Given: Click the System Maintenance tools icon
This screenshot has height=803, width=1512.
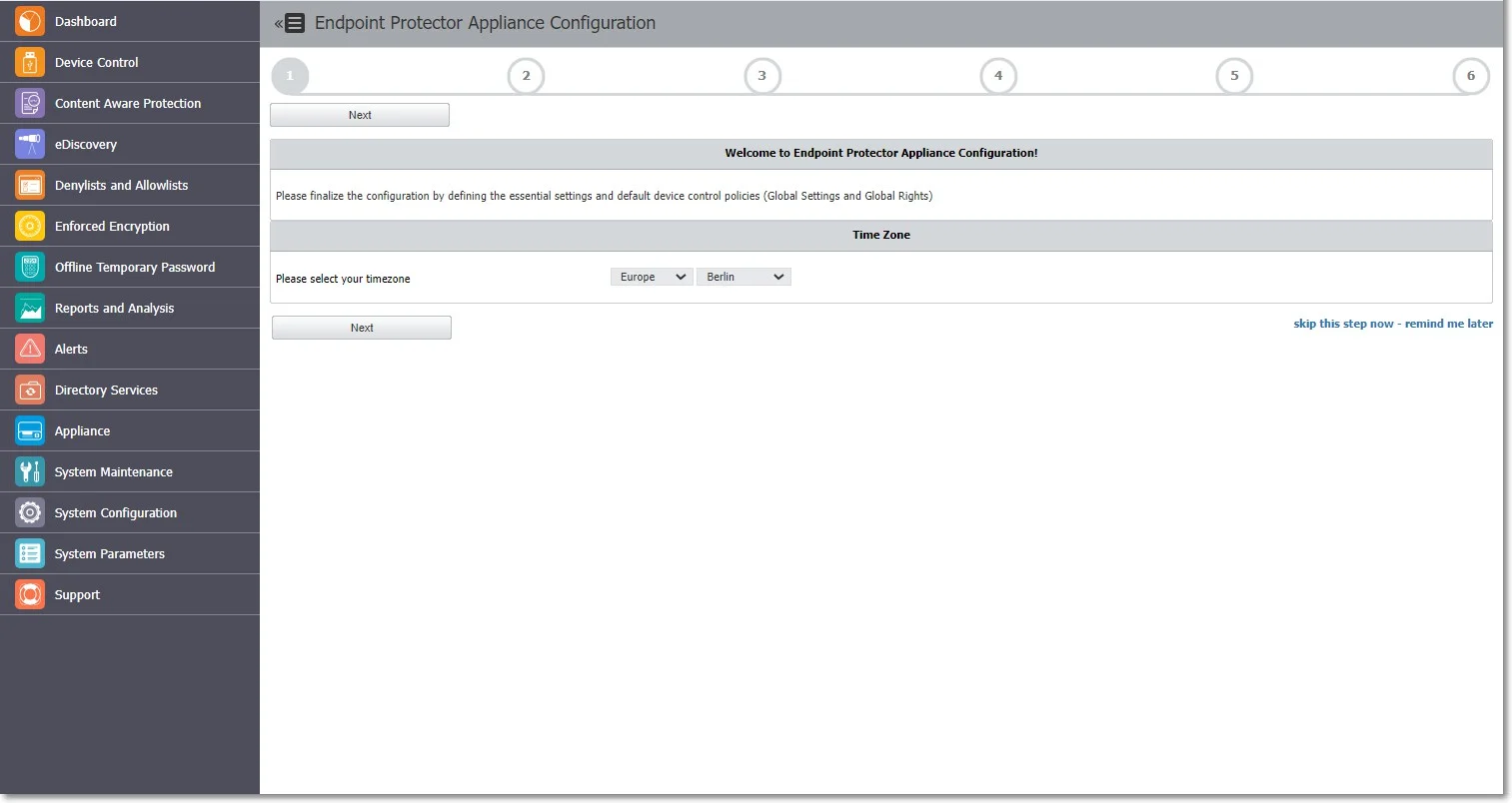Looking at the screenshot, I should click(30, 471).
